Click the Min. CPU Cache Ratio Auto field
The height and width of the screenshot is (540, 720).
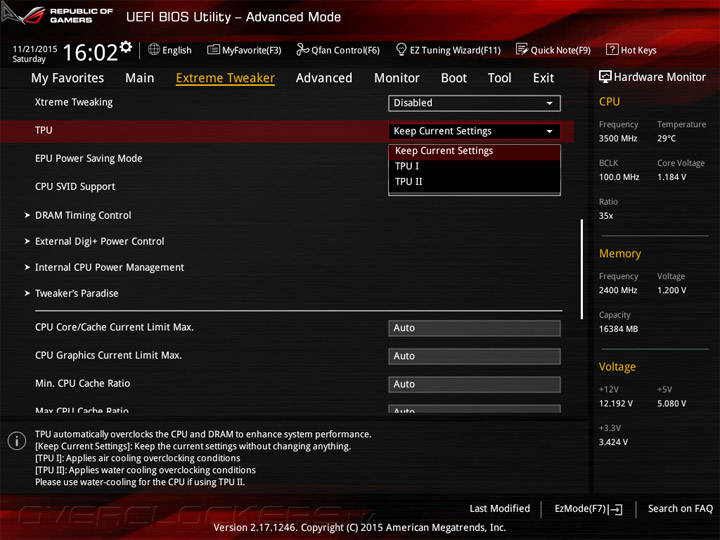pyautogui.click(x=474, y=384)
